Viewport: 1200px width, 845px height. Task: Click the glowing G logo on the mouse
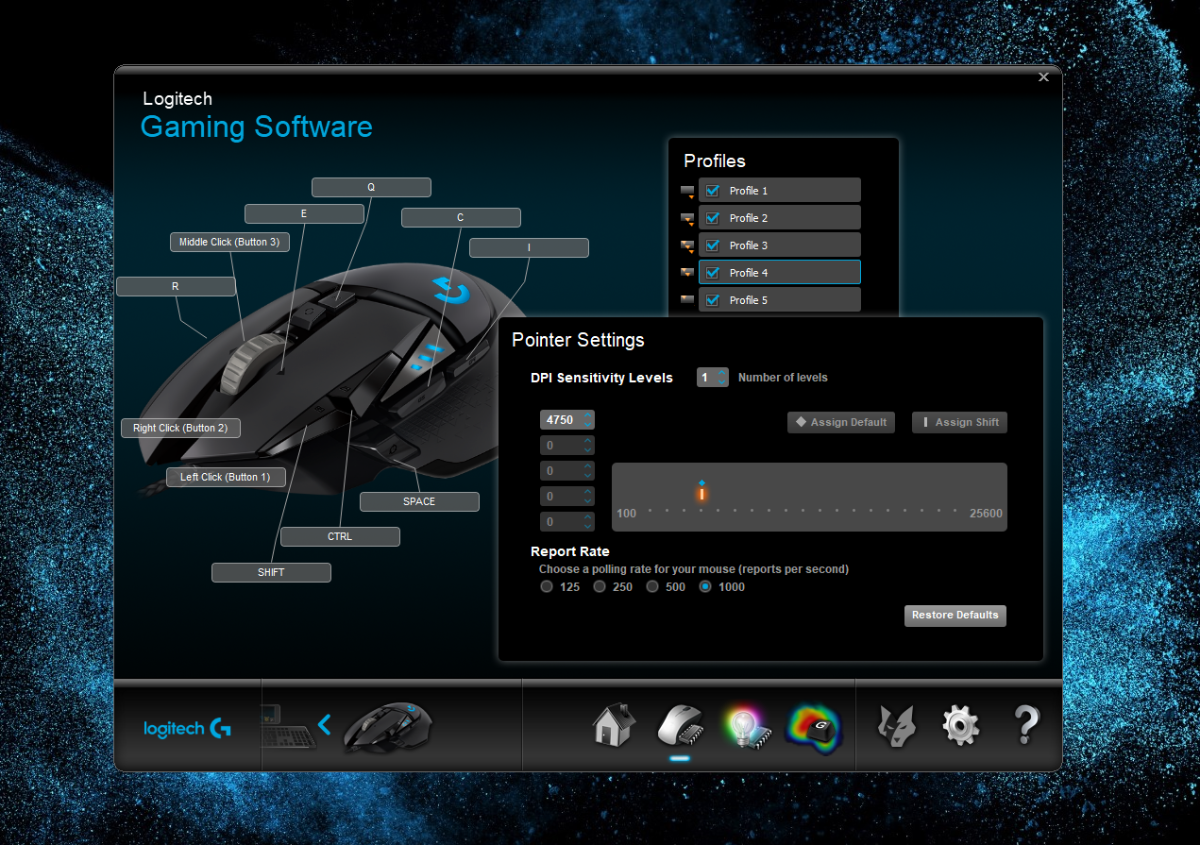pos(452,290)
